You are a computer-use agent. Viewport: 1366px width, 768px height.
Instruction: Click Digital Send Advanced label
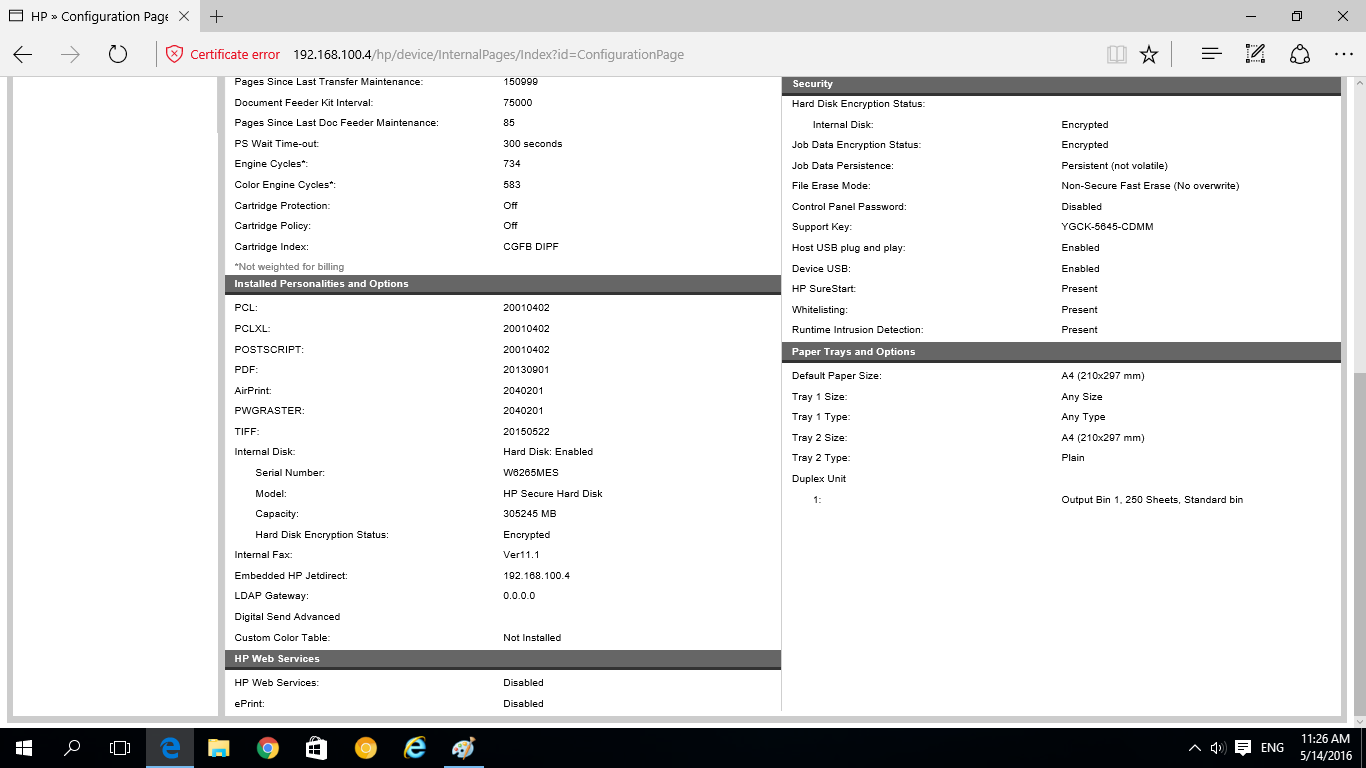coord(287,617)
